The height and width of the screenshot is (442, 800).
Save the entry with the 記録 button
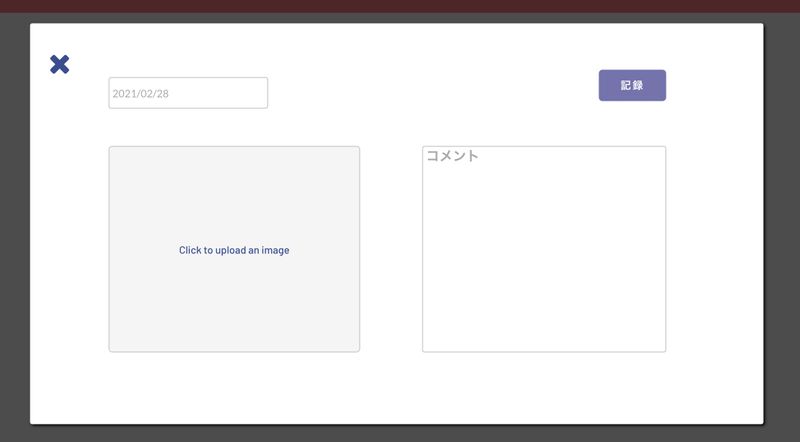[x=632, y=86]
